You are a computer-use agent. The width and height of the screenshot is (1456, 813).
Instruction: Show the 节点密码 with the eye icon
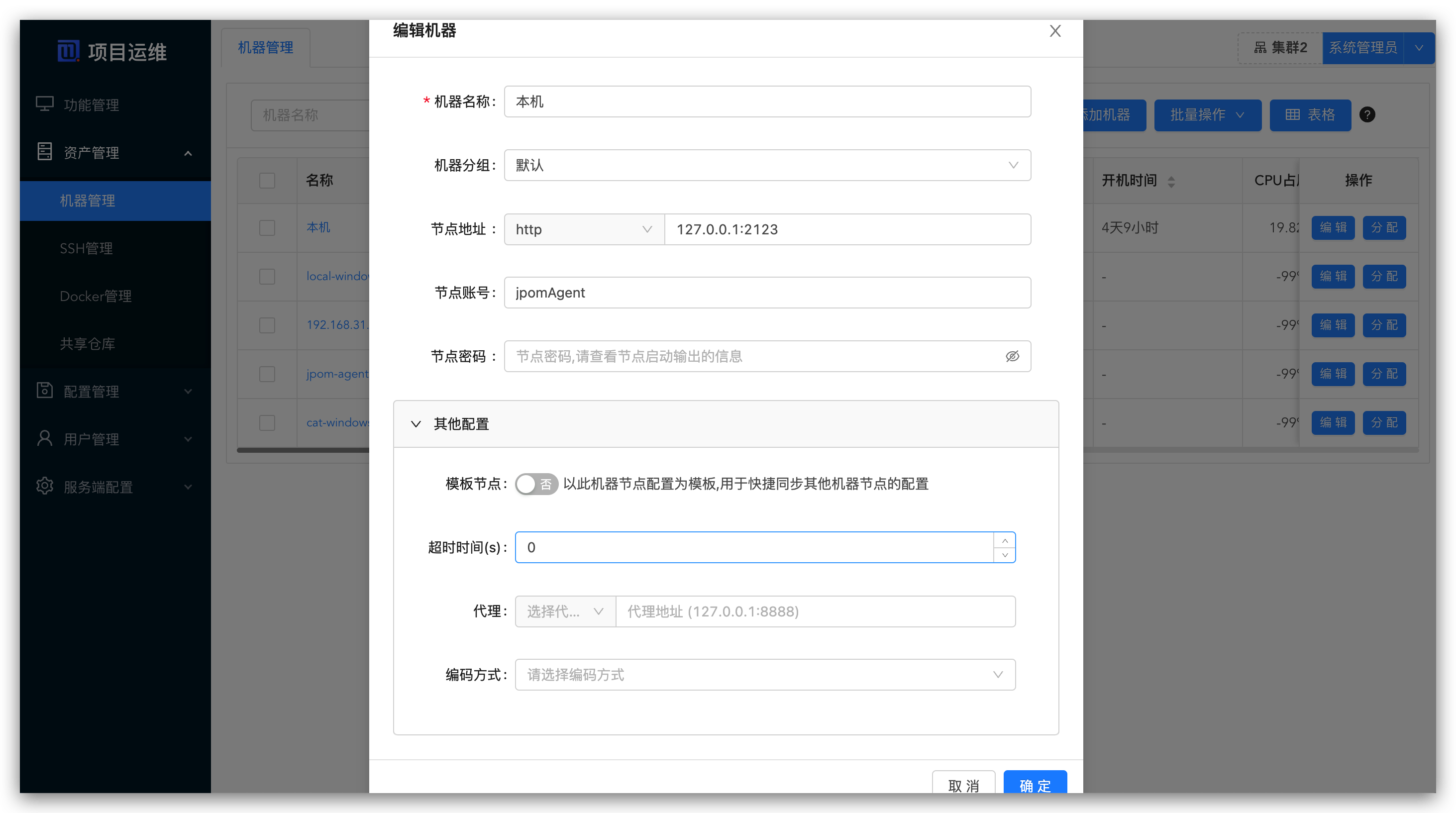[1011, 356]
